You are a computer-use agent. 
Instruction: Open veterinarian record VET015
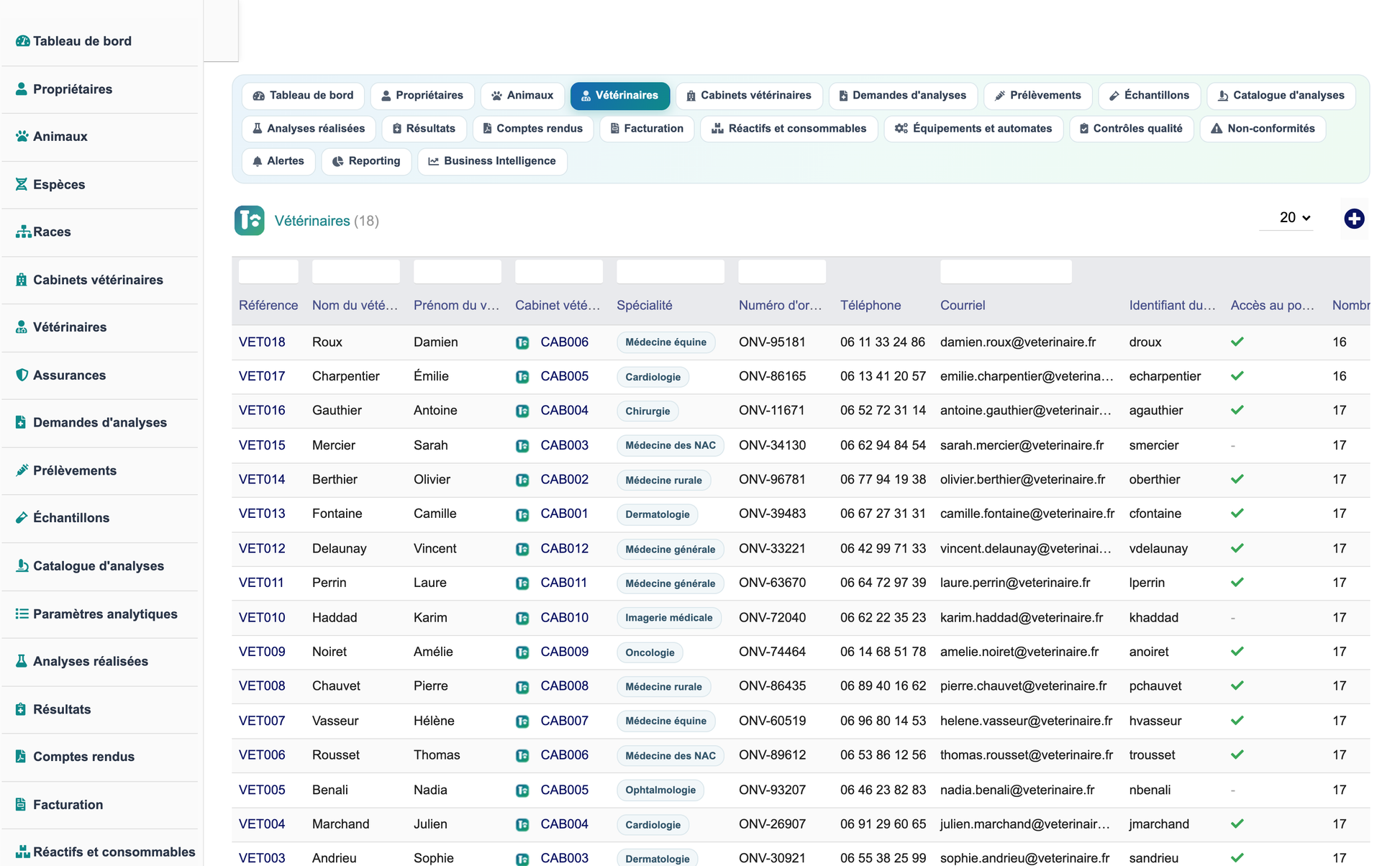pos(262,445)
